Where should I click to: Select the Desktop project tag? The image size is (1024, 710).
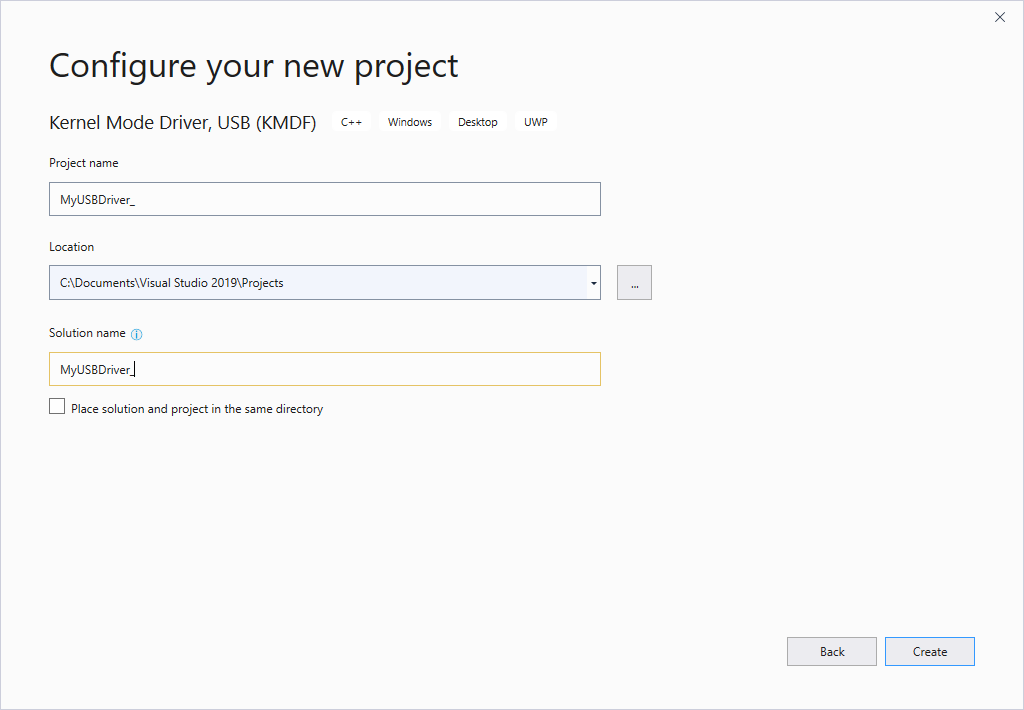point(477,121)
